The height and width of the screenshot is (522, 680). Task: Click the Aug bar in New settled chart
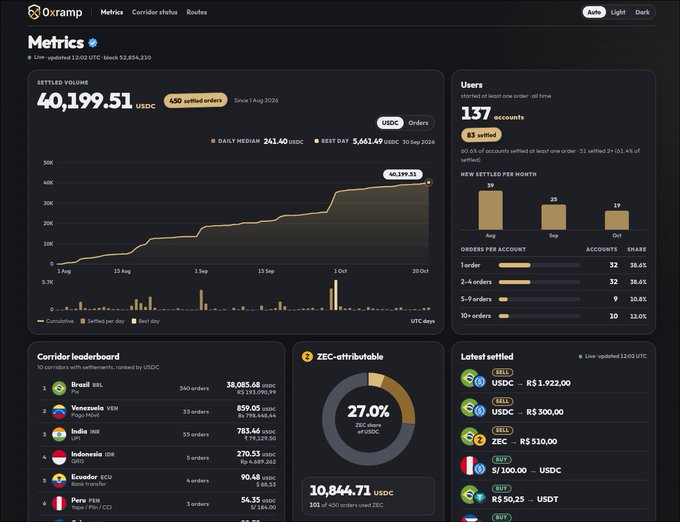(x=490, y=210)
